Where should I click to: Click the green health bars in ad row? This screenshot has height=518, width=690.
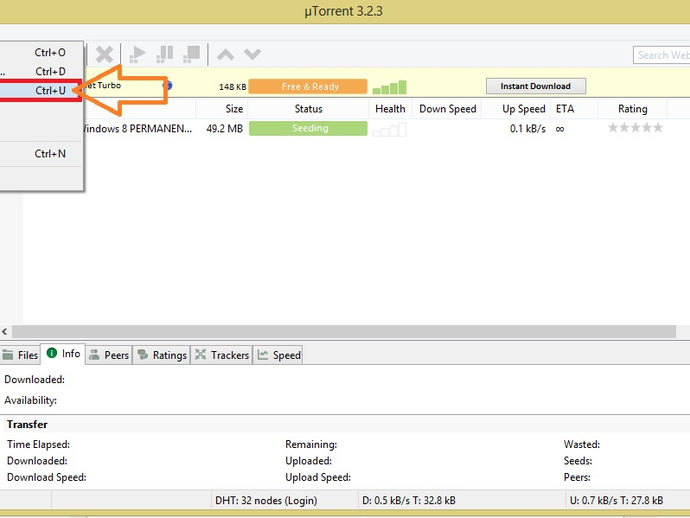coord(389,87)
